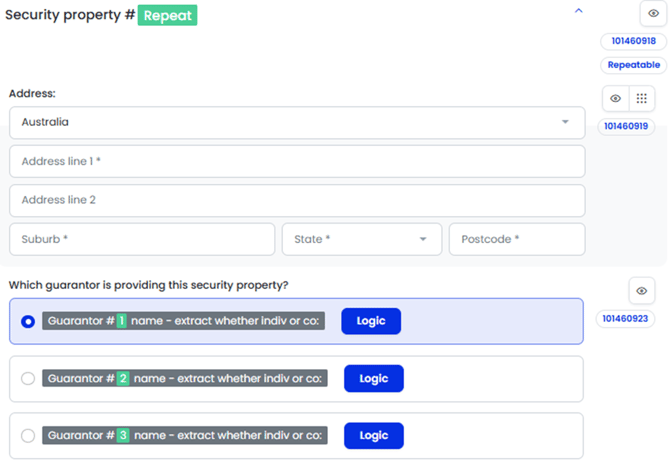Screen dimensions: 670x461
Task: Toggle the eye icon next to Address section
Action: pos(616,99)
